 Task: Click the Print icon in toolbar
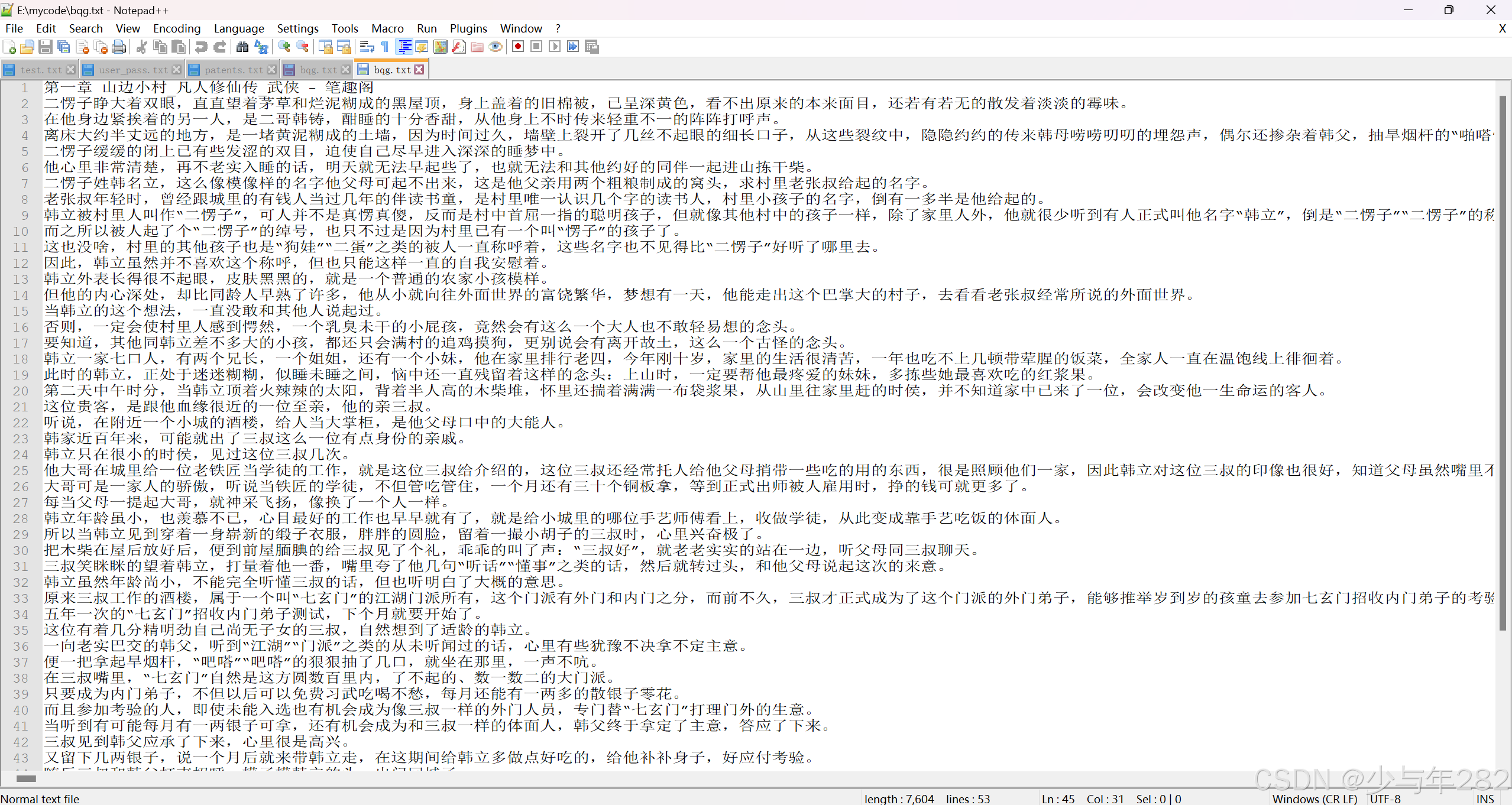tap(119, 47)
